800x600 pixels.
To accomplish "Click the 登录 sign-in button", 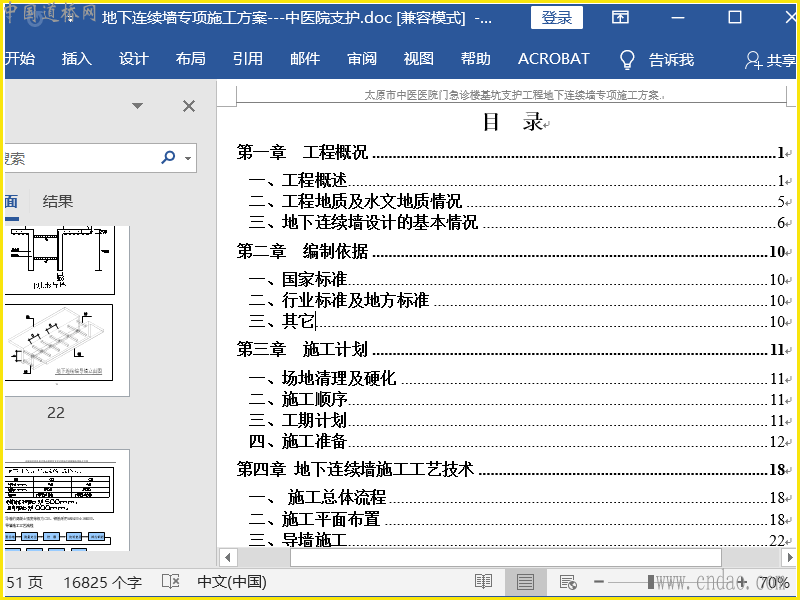I will [x=557, y=18].
